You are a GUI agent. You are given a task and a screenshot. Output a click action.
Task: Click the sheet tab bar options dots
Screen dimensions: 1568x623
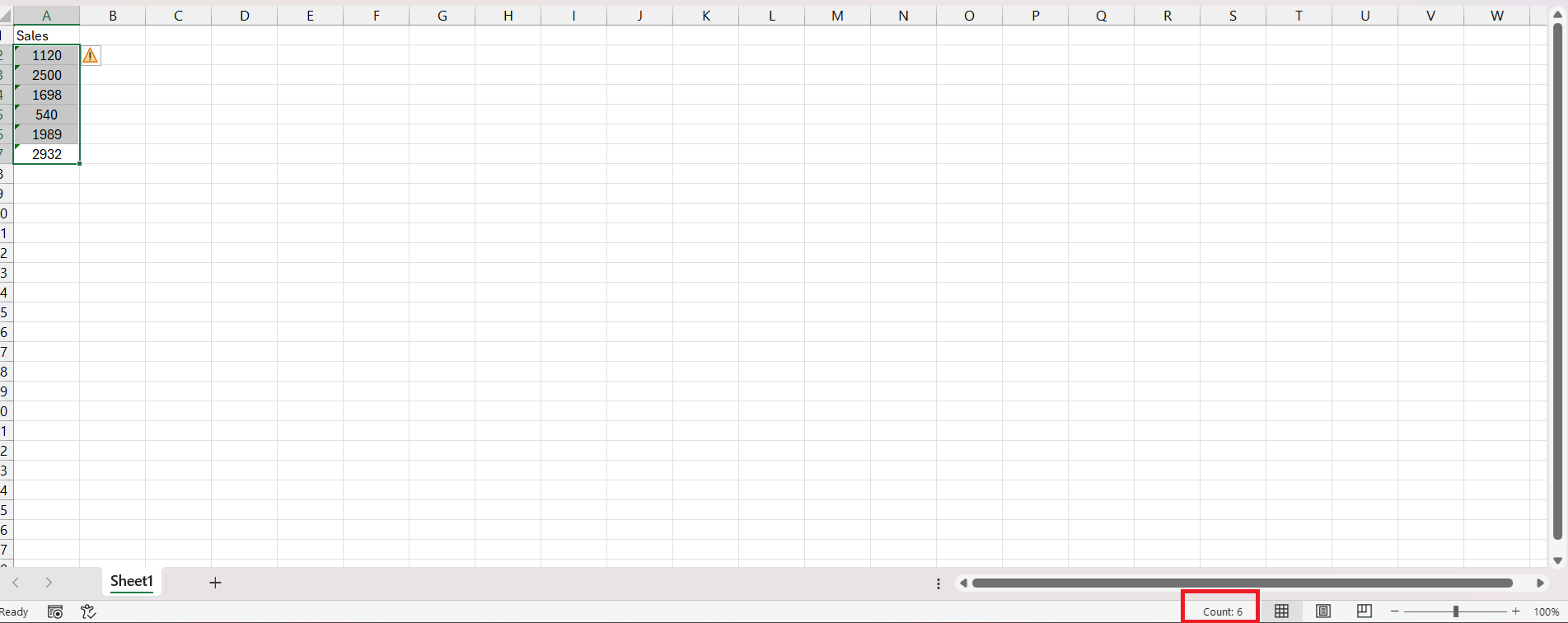(x=938, y=583)
